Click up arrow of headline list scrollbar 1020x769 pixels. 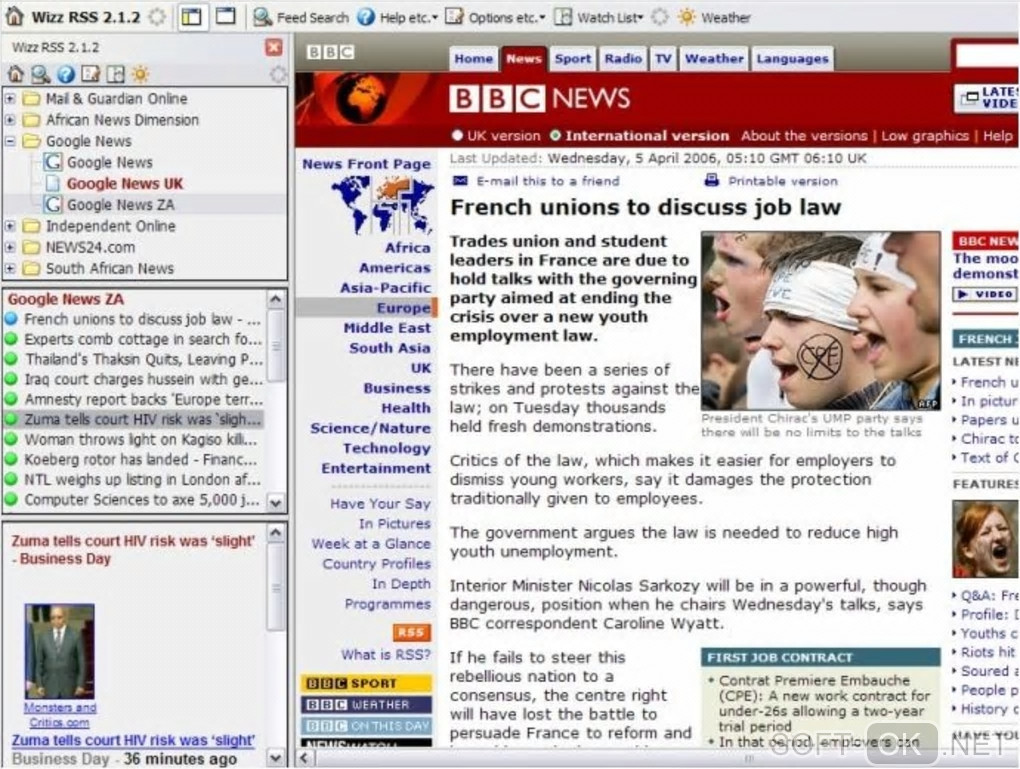tap(276, 299)
